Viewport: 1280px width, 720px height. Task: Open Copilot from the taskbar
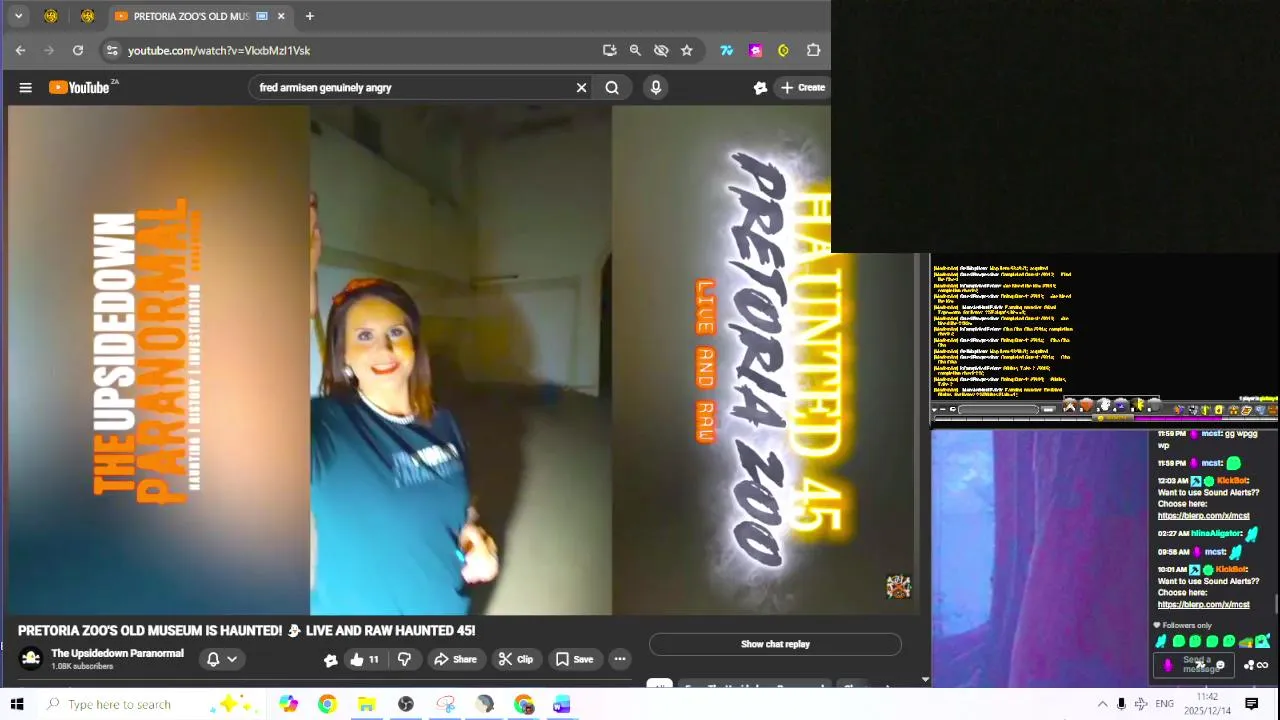288,704
